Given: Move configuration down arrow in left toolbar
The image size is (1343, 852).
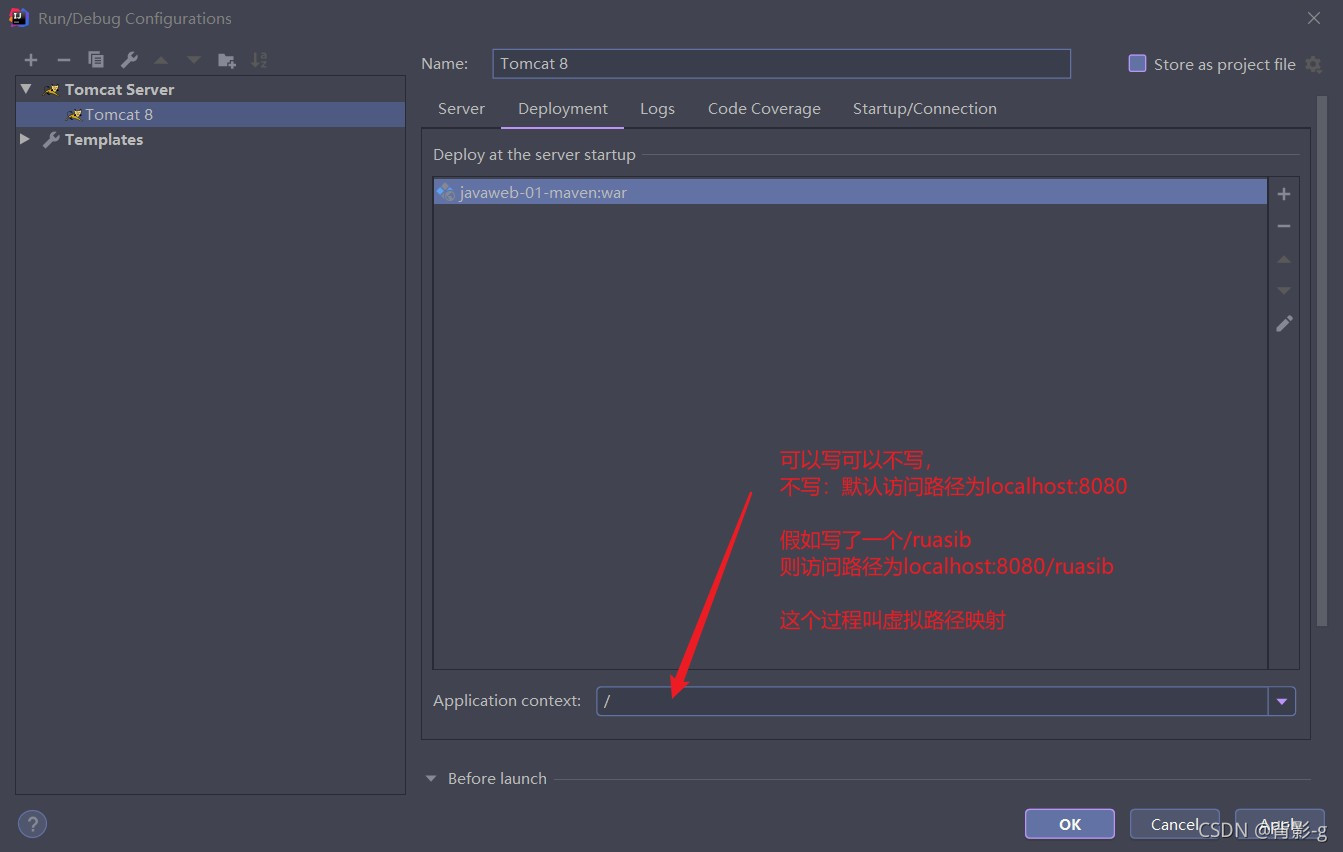Looking at the screenshot, I should click(194, 60).
